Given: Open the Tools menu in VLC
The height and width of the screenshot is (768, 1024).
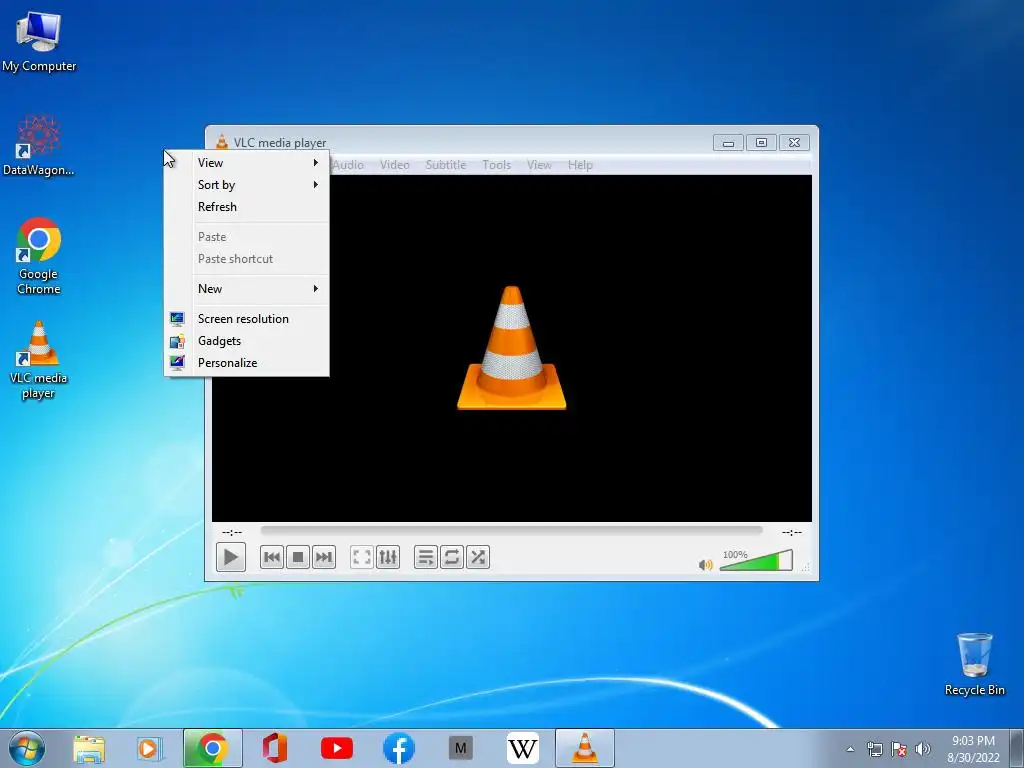Looking at the screenshot, I should [496, 165].
